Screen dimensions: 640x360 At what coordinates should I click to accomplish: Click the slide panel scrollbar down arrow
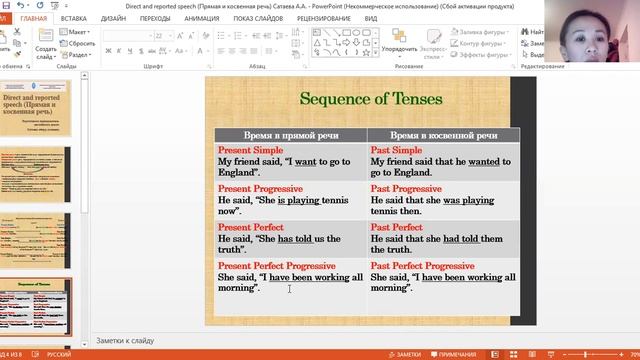(x=84, y=344)
